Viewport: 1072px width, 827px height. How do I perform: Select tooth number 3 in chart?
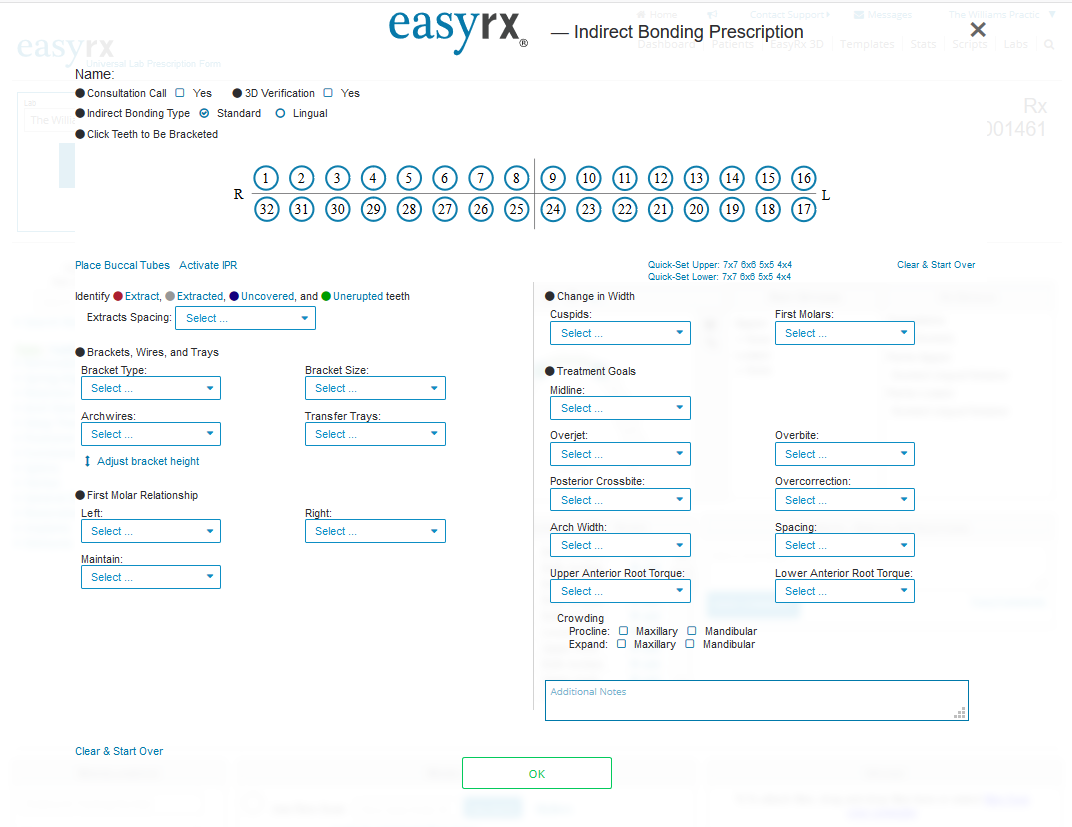coord(337,178)
